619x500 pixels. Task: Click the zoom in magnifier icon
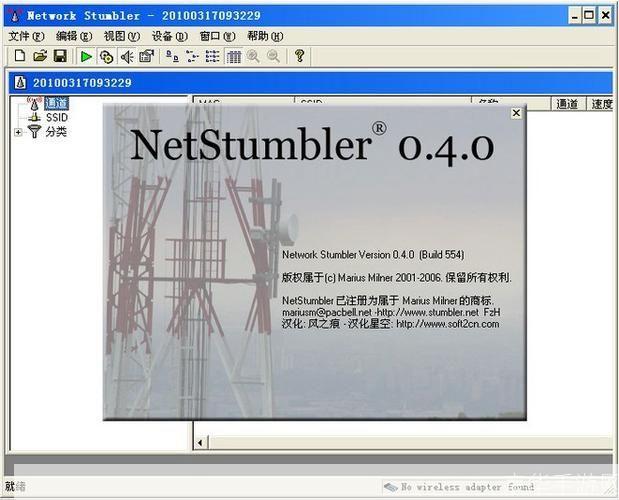point(253,56)
